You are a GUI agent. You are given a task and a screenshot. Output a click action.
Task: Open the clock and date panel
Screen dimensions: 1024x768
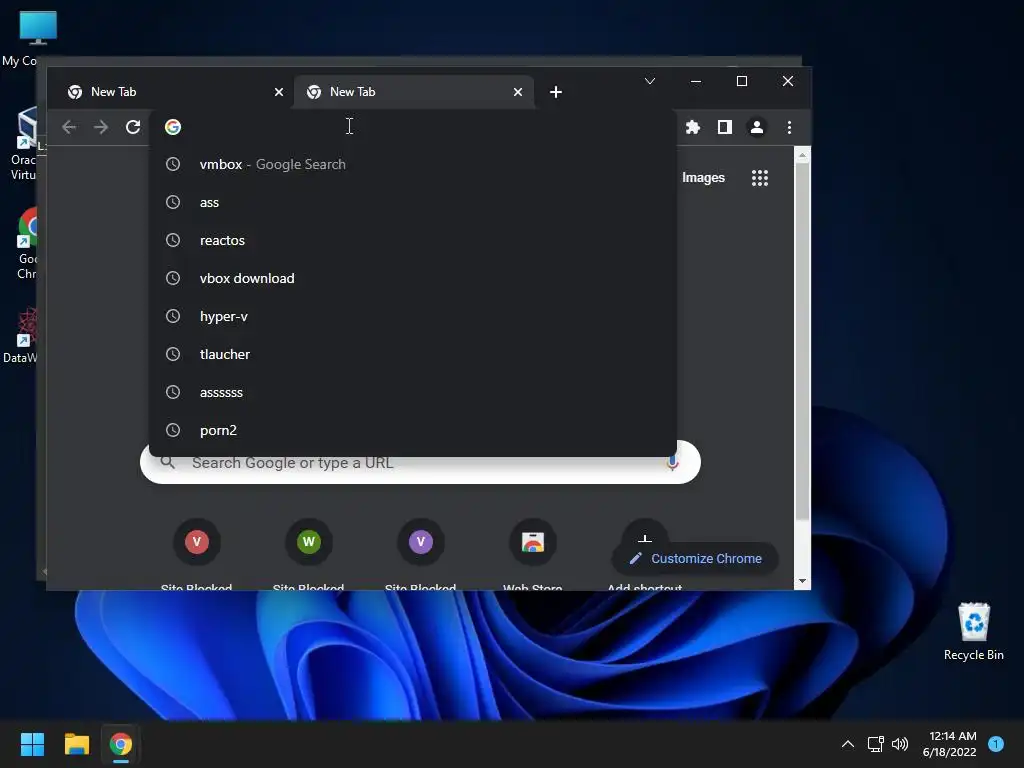950,744
